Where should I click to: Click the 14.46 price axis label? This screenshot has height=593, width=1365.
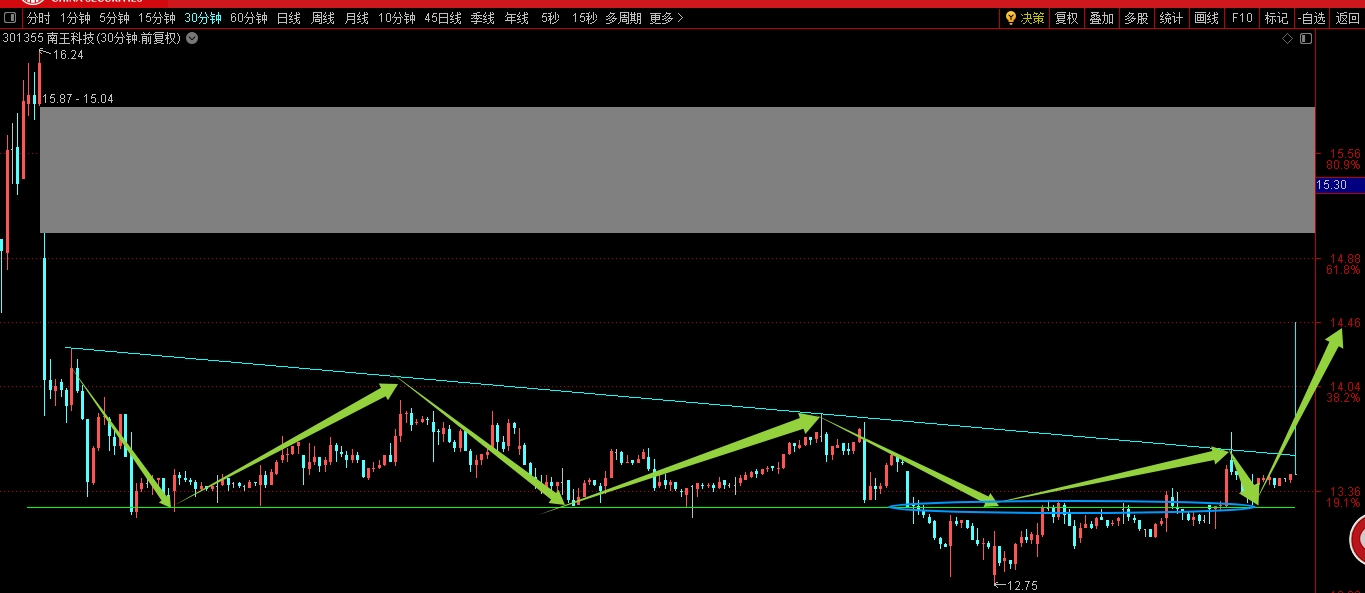(1345, 323)
